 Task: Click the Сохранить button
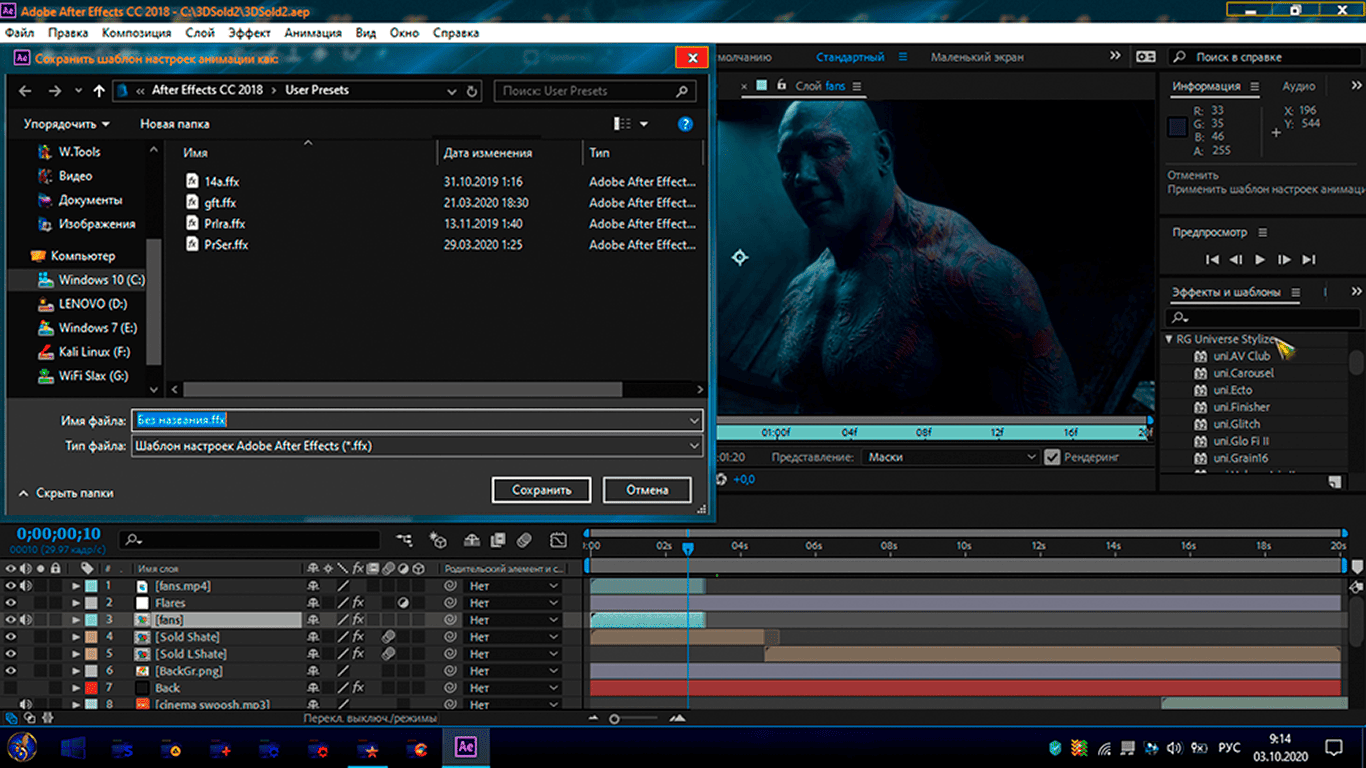(541, 490)
